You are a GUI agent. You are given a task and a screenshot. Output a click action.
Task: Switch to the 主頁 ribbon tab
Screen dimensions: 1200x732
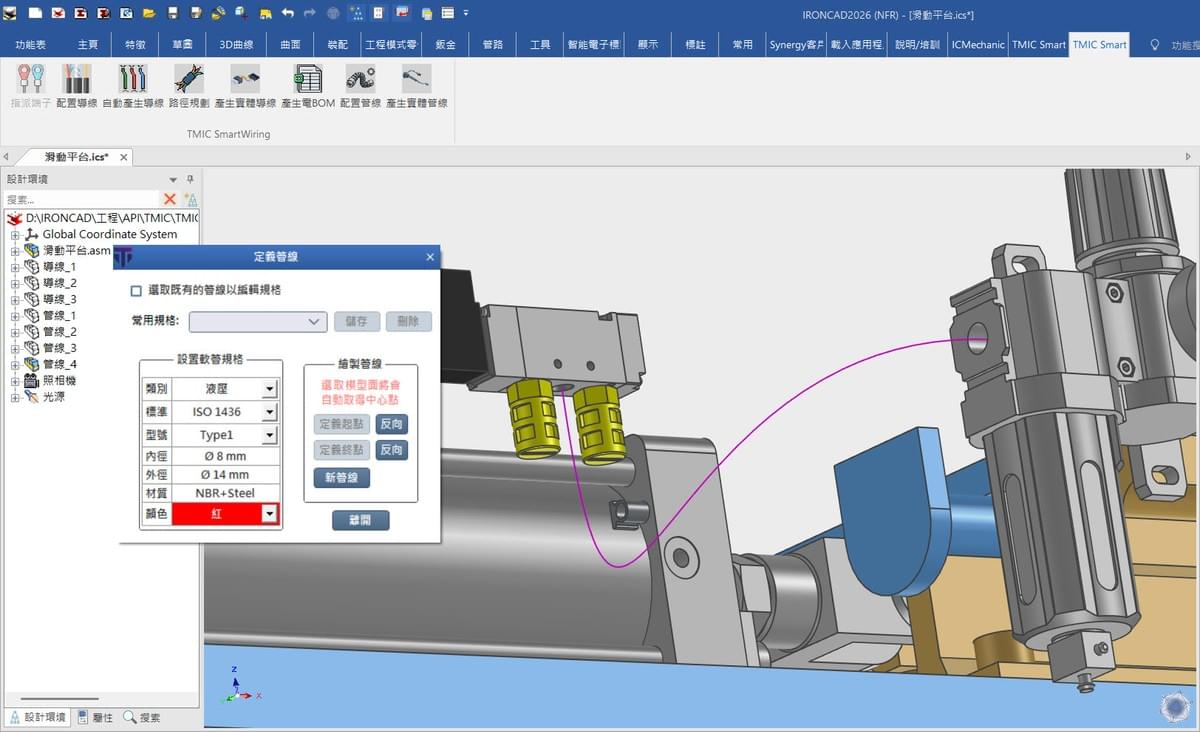point(88,45)
